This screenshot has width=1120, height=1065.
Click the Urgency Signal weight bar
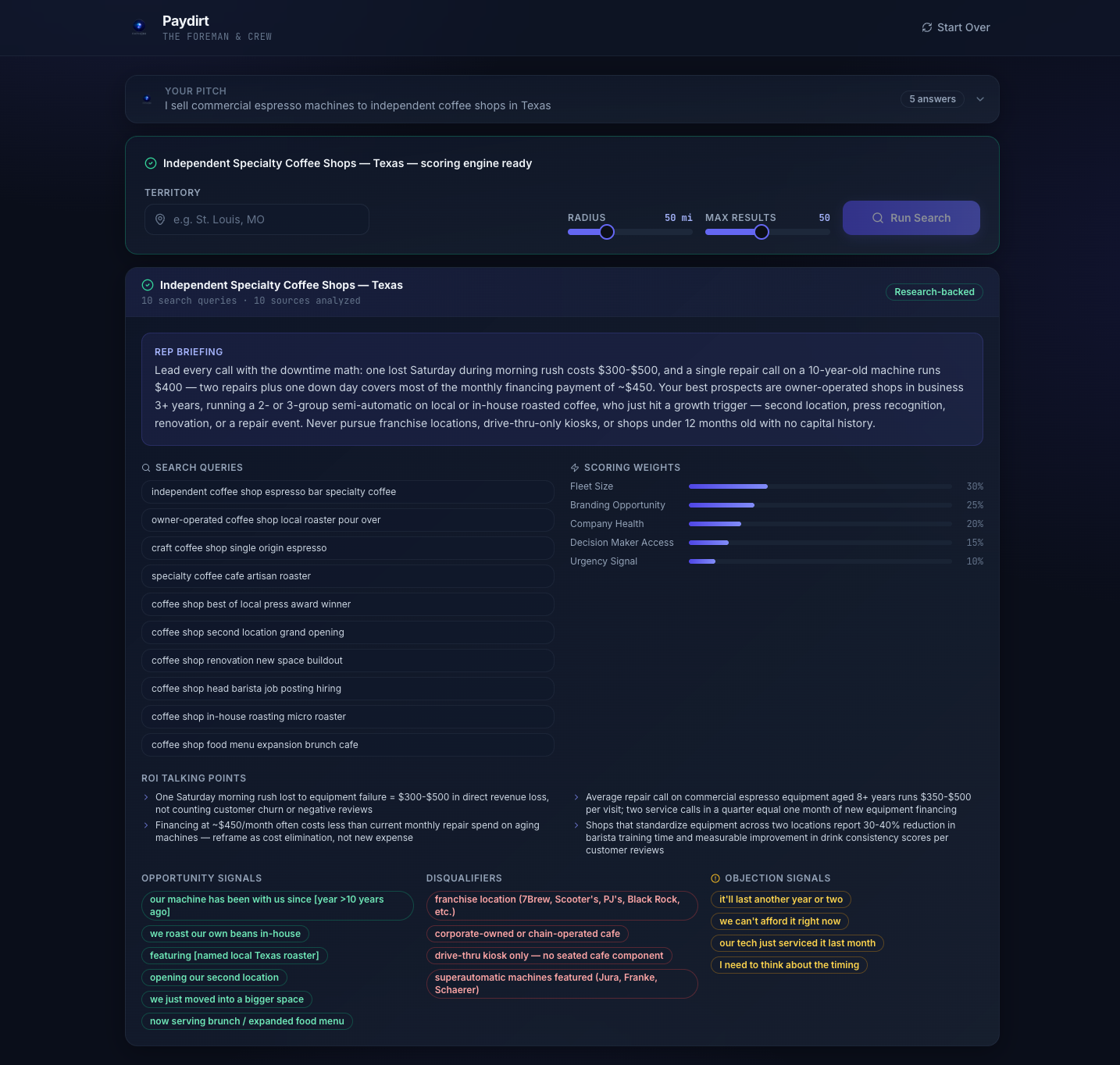[x=820, y=561]
